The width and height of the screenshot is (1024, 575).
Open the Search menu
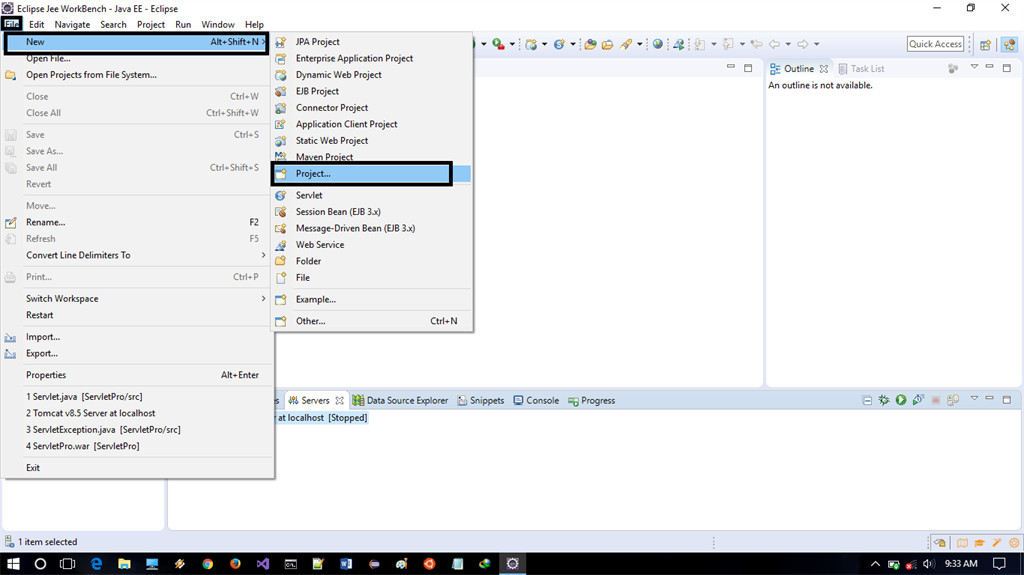point(114,25)
